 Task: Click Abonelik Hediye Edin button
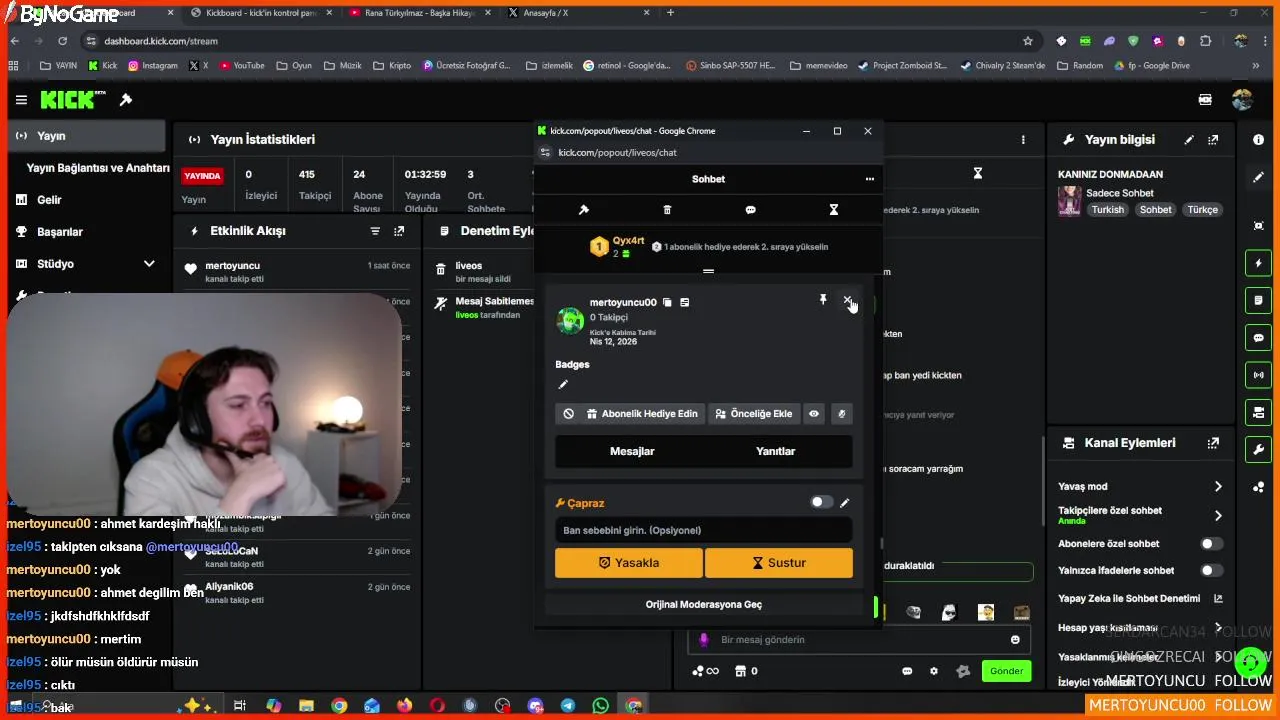[x=643, y=414]
